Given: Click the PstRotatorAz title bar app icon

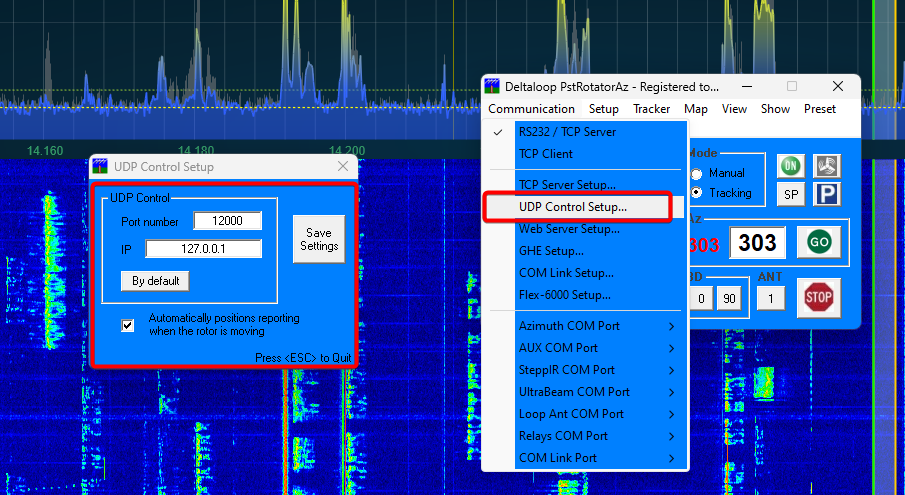Looking at the screenshot, I should click(492, 87).
